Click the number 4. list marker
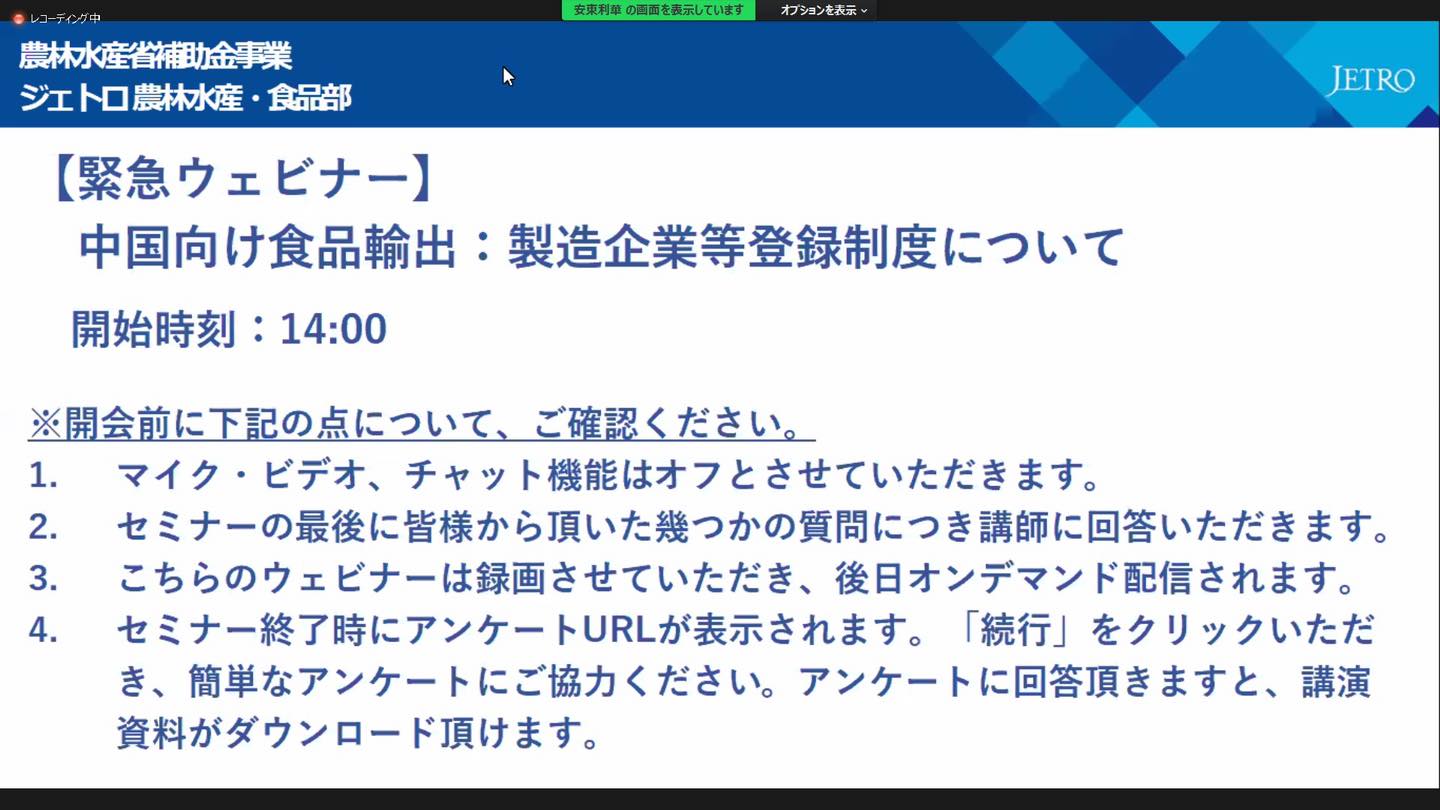 pos(43,631)
